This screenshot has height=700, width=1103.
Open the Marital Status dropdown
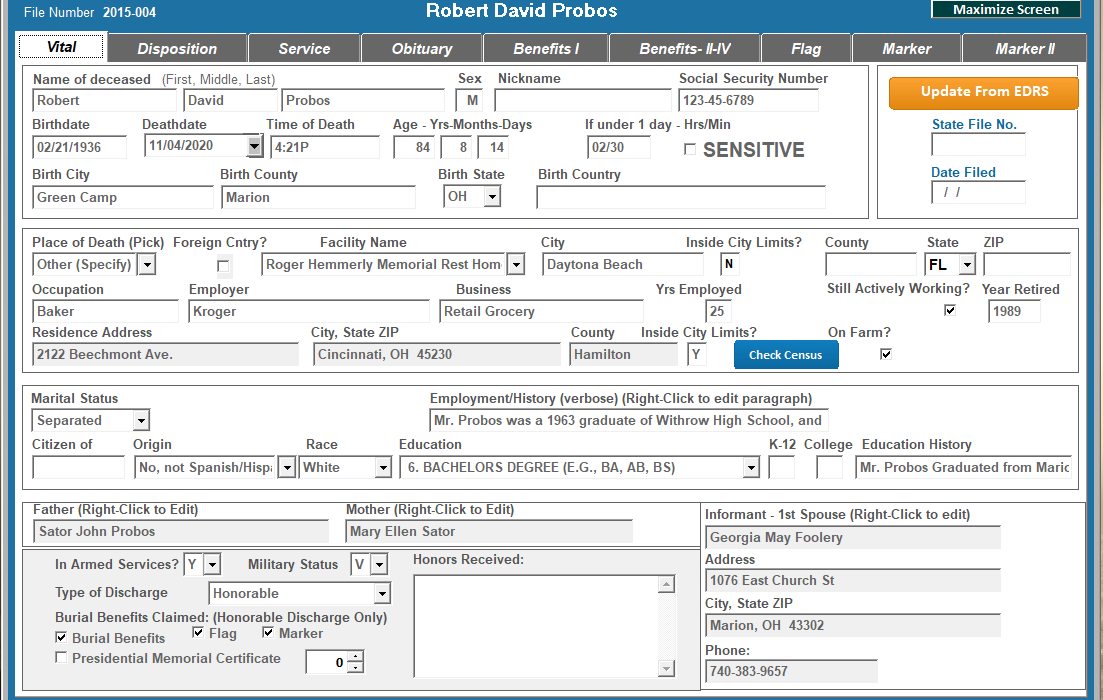pos(141,421)
